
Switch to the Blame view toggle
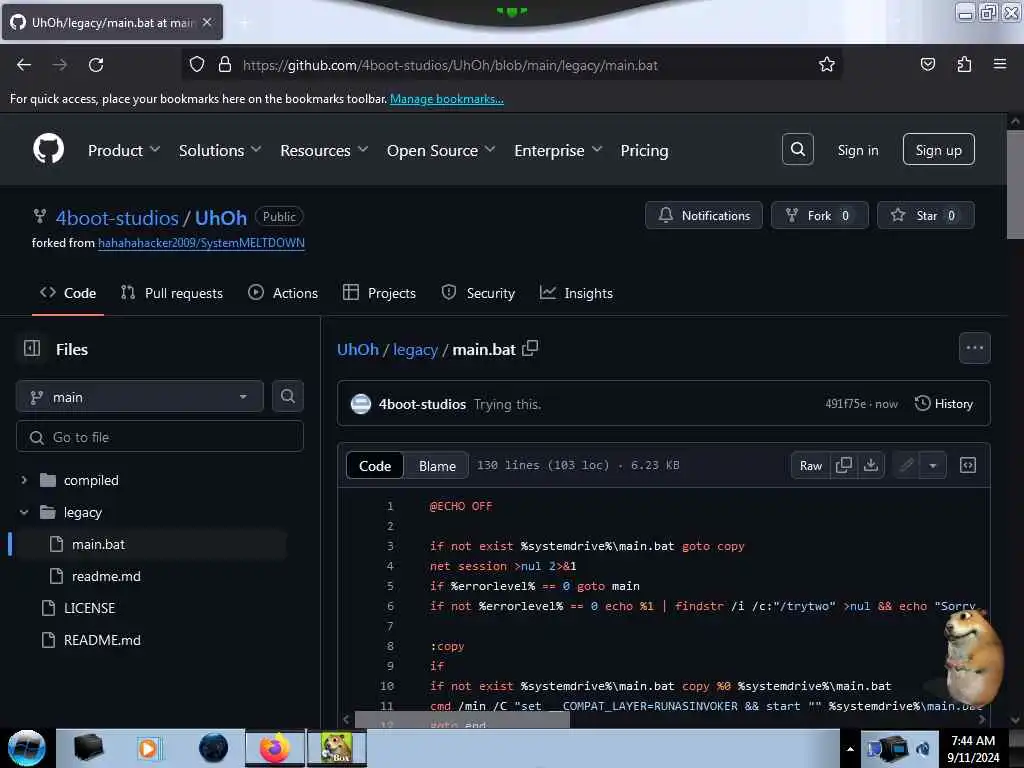click(x=437, y=466)
